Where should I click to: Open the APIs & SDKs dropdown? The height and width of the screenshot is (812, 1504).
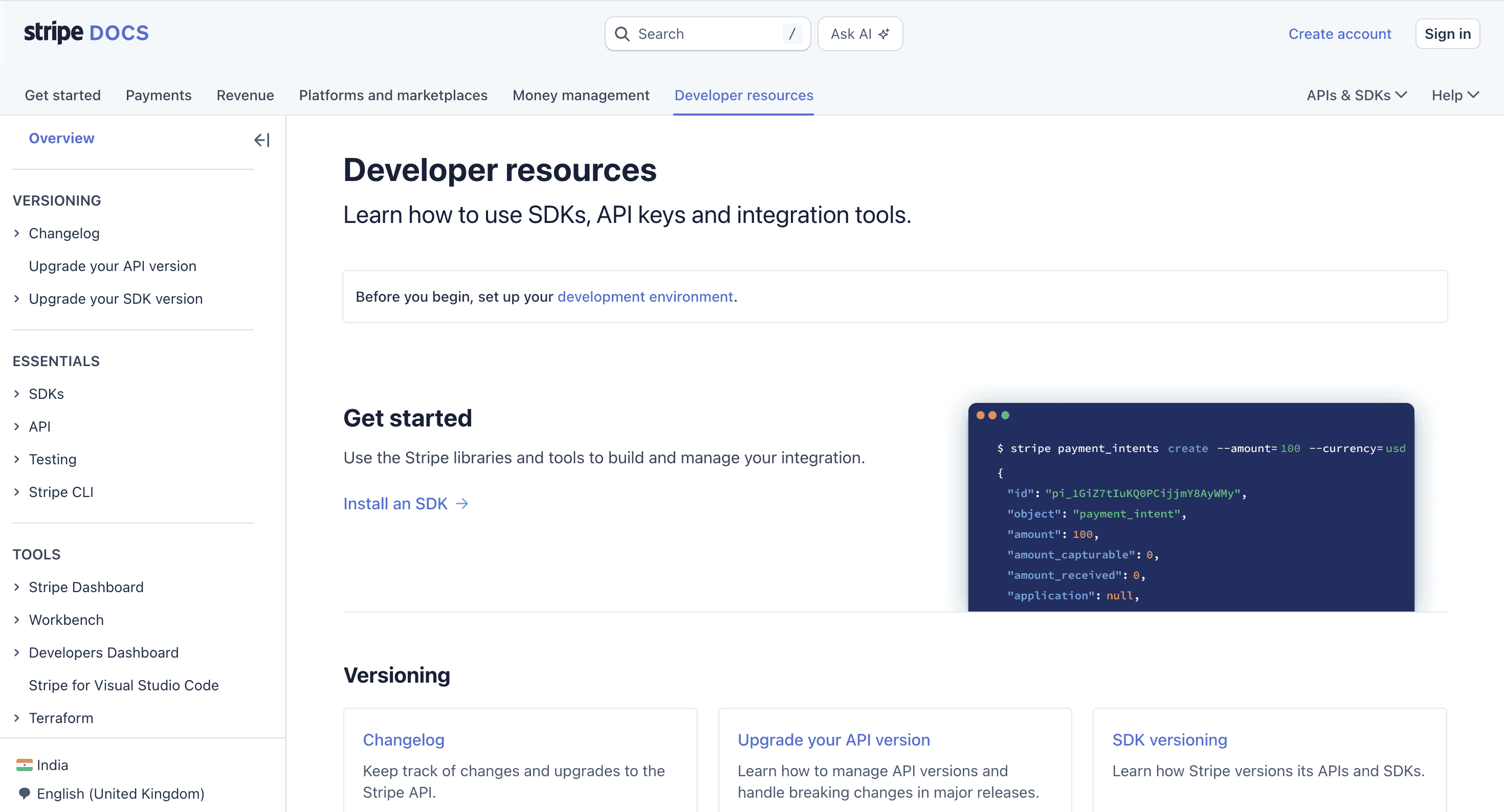pos(1357,95)
